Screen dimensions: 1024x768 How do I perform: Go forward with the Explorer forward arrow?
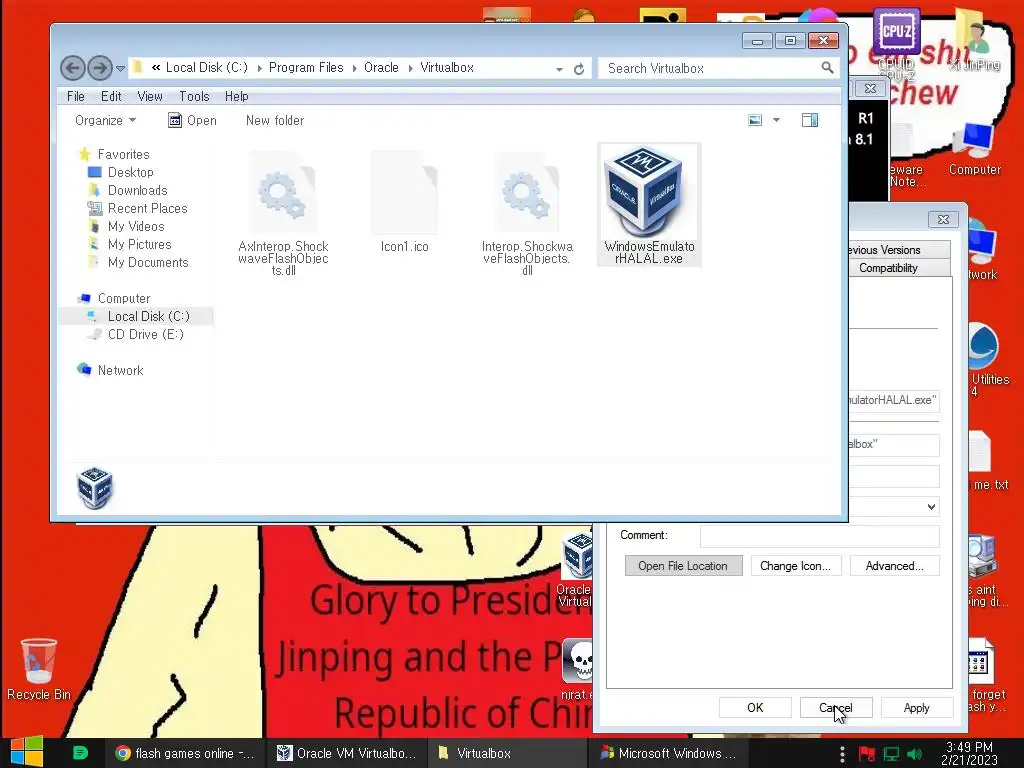pos(99,68)
